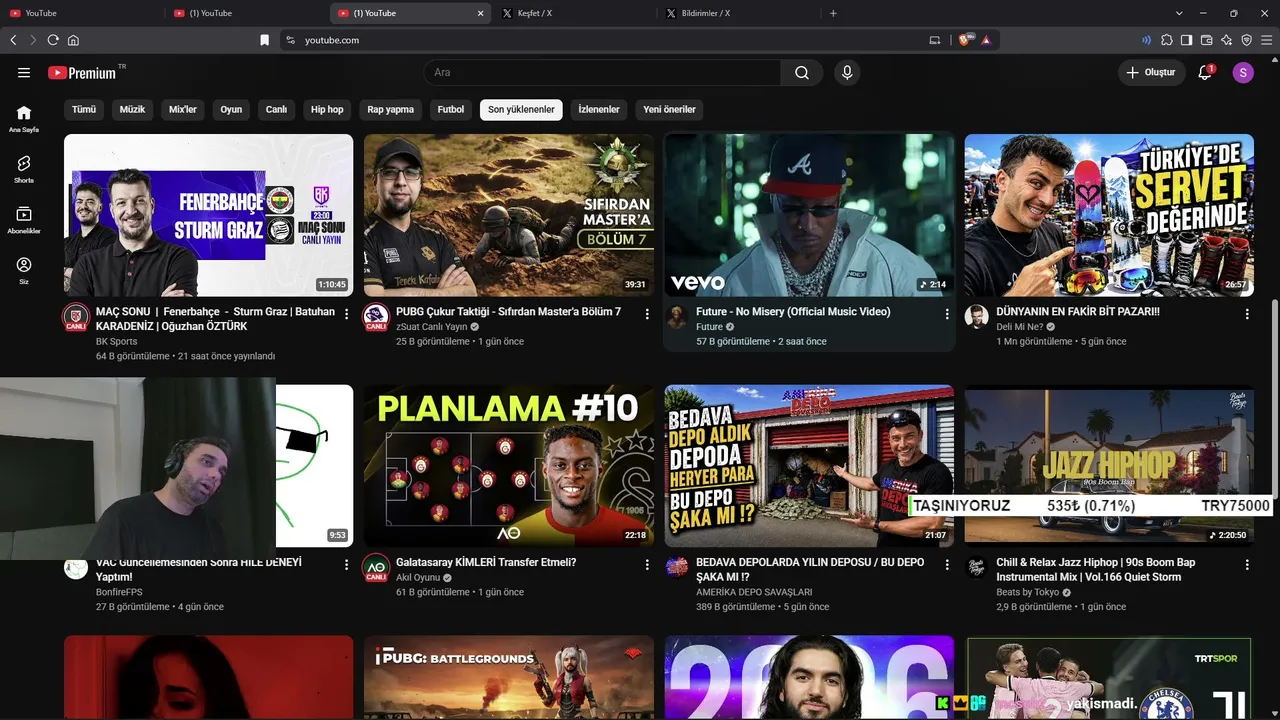Open the Sıfırdan Master'a Bölüm 7 thumbnail
The image size is (1280, 720).
coord(509,215)
